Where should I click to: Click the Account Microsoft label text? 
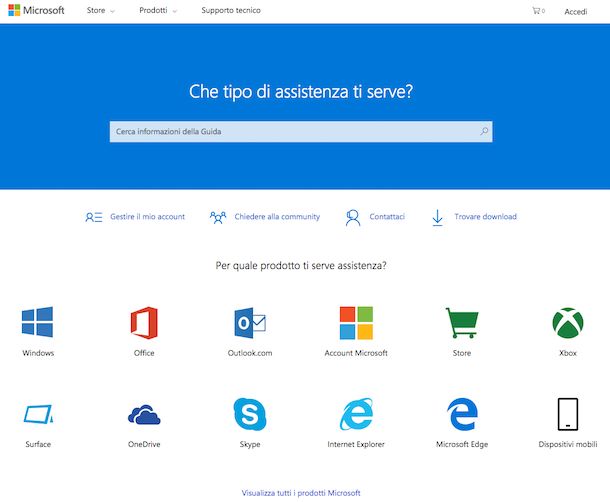pyautogui.click(x=356, y=353)
